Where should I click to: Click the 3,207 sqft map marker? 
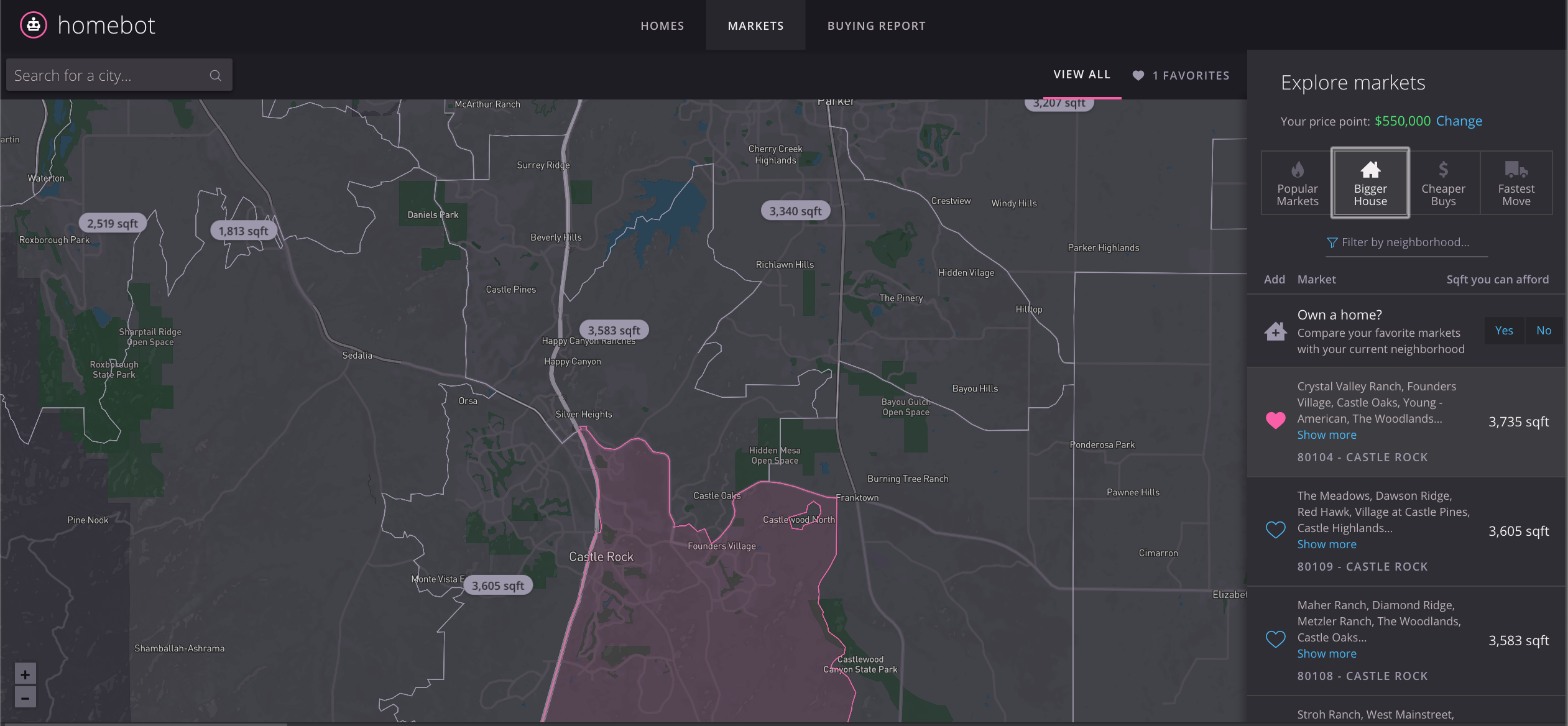(x=1059, y=103)
